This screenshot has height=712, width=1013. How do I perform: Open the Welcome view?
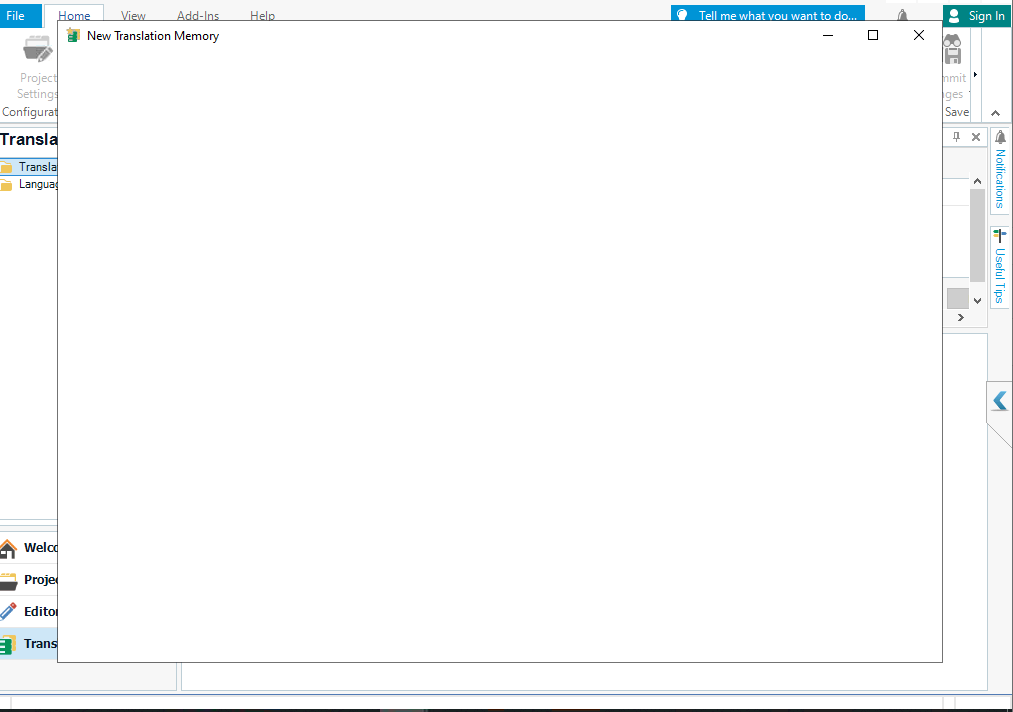pyautogui.click(x=29, y=548)
